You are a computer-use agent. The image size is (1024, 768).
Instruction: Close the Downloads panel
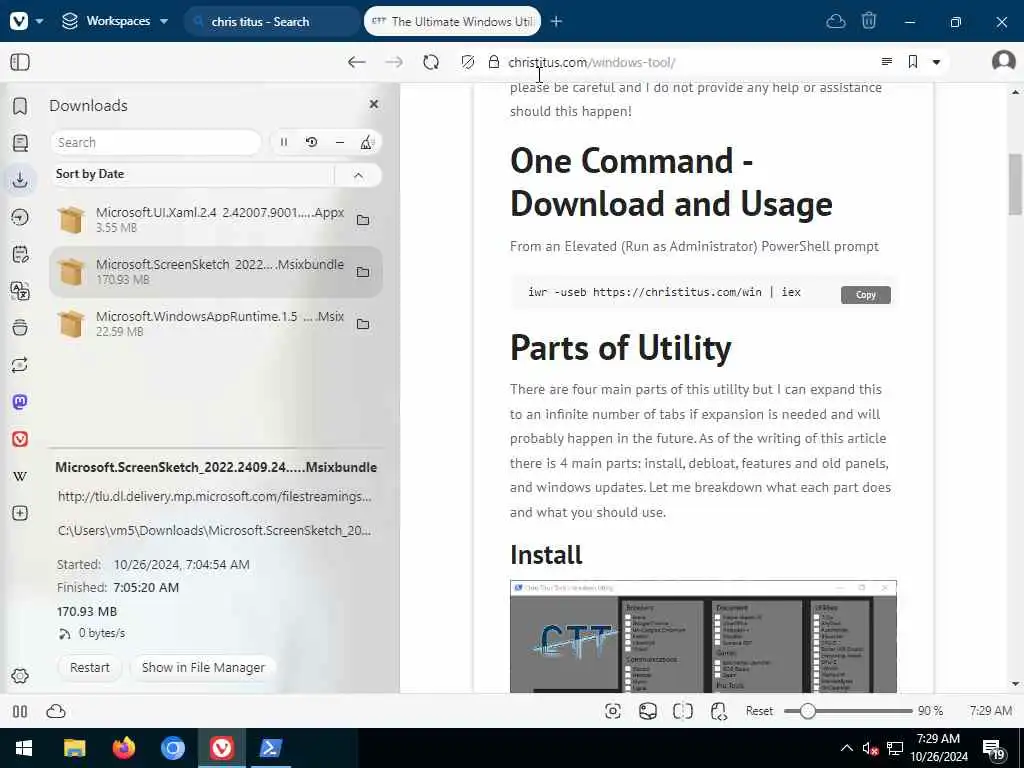click(374, 104)
